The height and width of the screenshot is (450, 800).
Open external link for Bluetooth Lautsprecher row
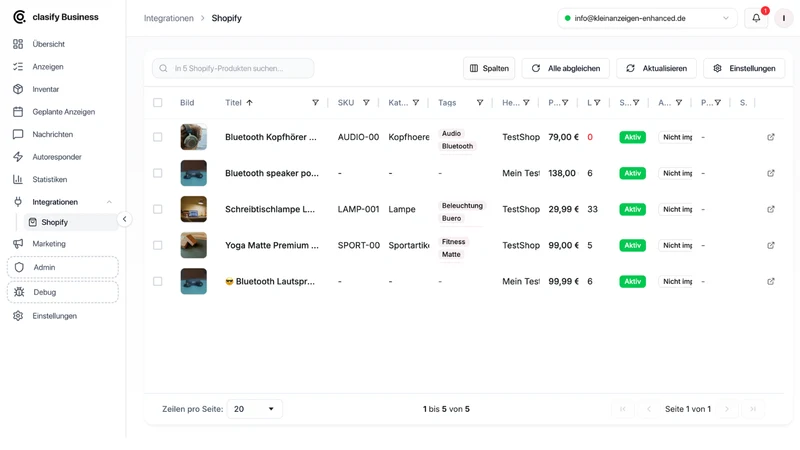770,281
